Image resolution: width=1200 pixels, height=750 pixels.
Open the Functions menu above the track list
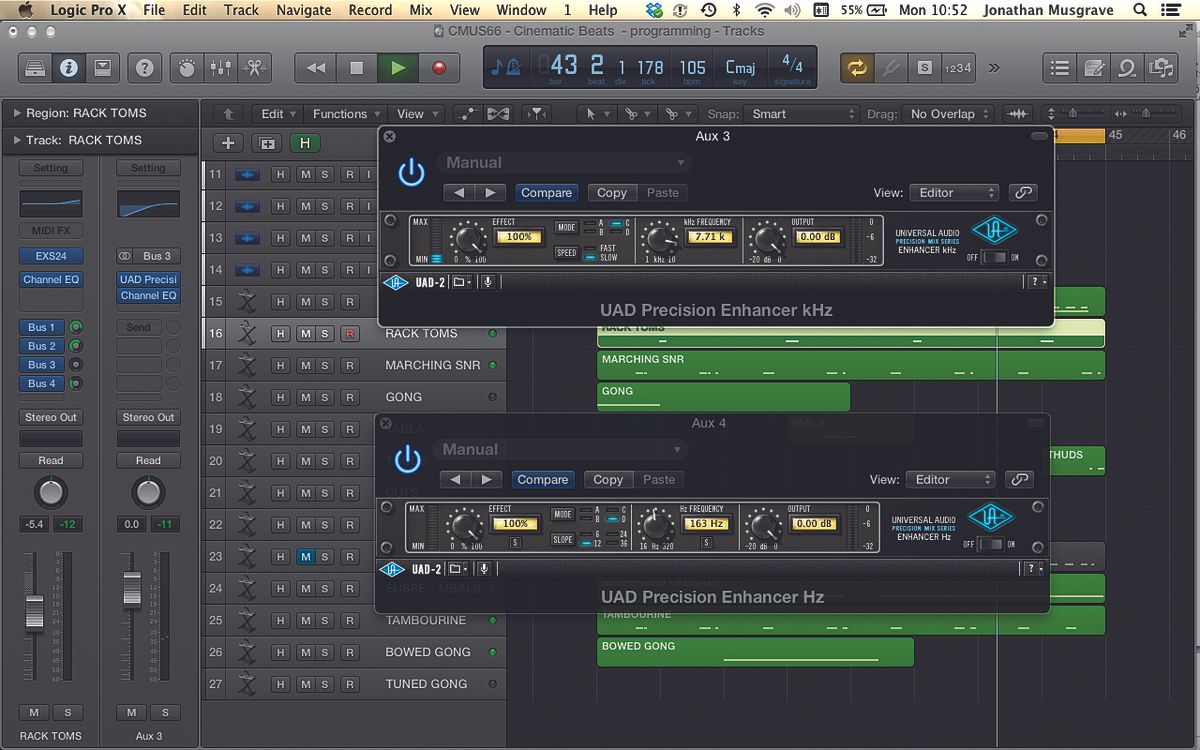[x=344, y=113]
